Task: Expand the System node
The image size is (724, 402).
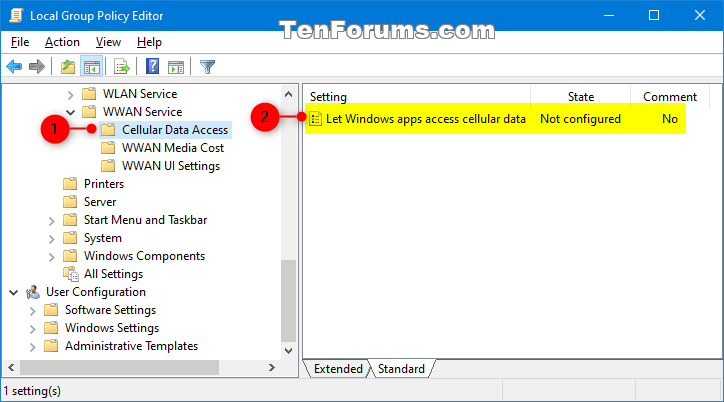Action: coord(51,239)
